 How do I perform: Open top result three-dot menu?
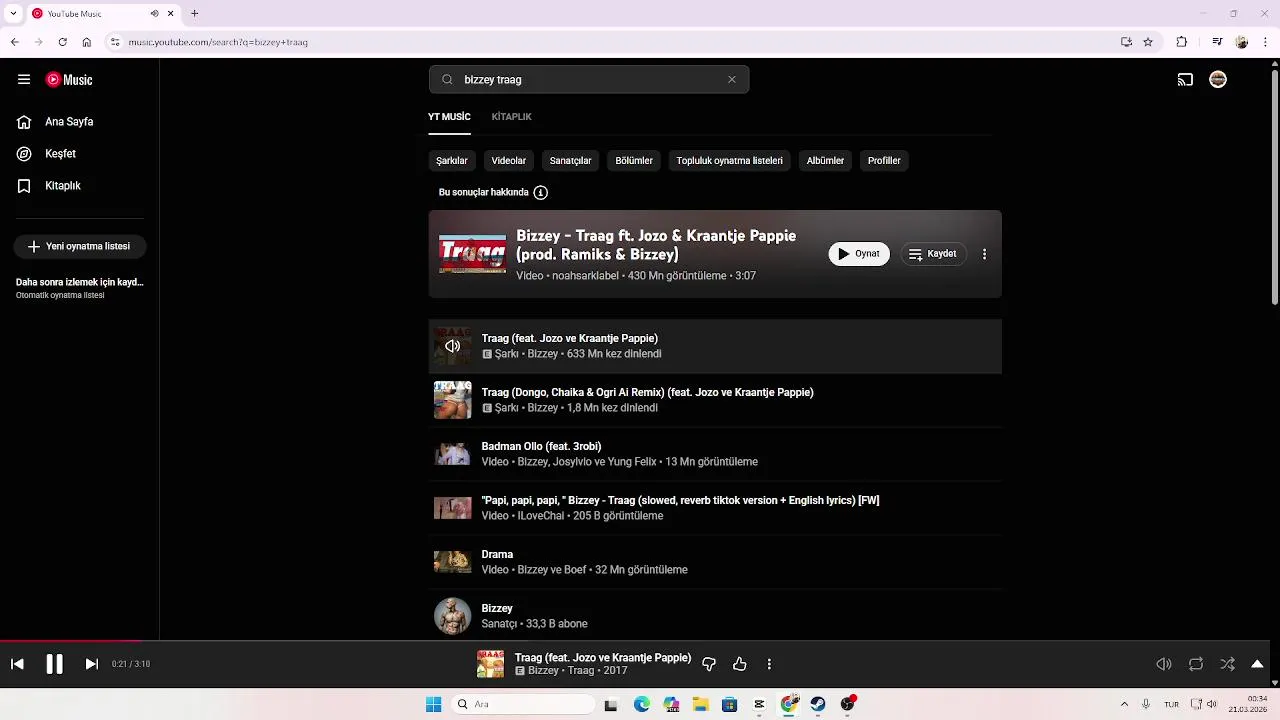coord(984,254)
